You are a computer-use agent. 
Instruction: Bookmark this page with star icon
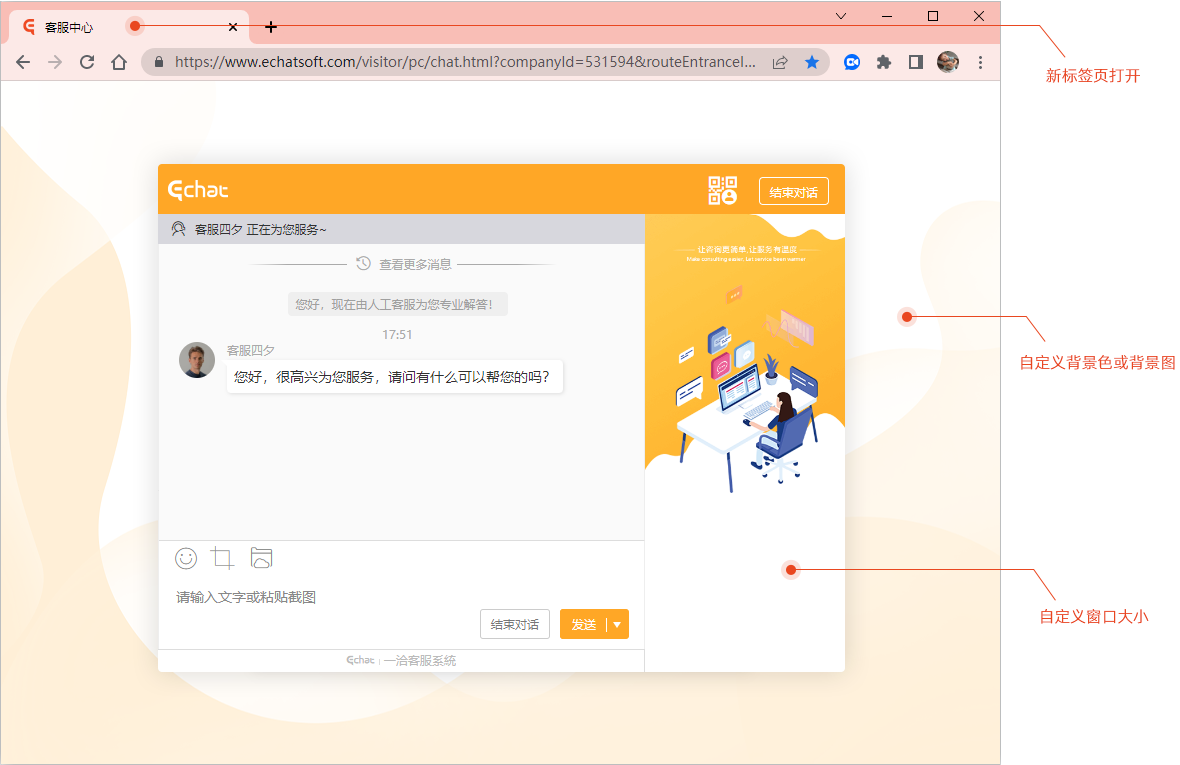pos(812,62)
